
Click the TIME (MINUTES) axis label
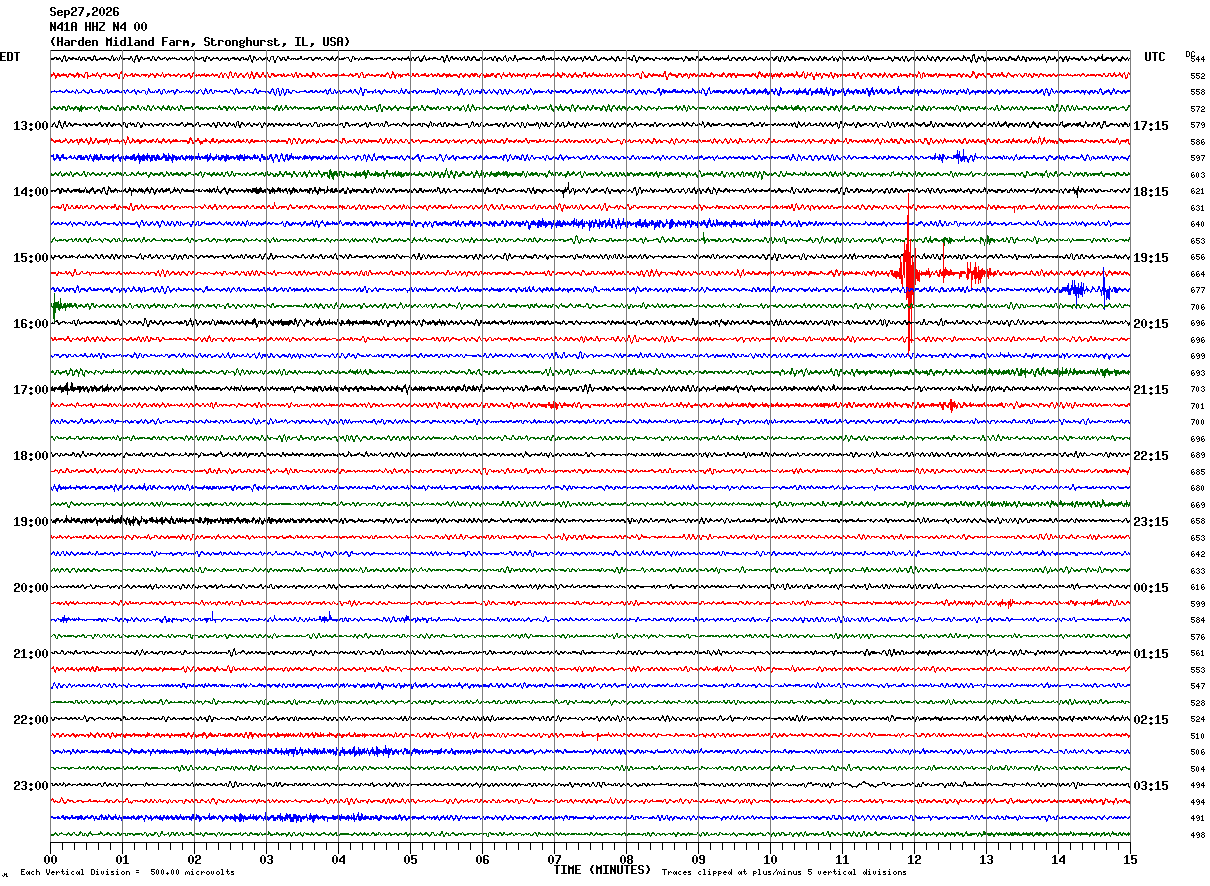click(602, 870)
